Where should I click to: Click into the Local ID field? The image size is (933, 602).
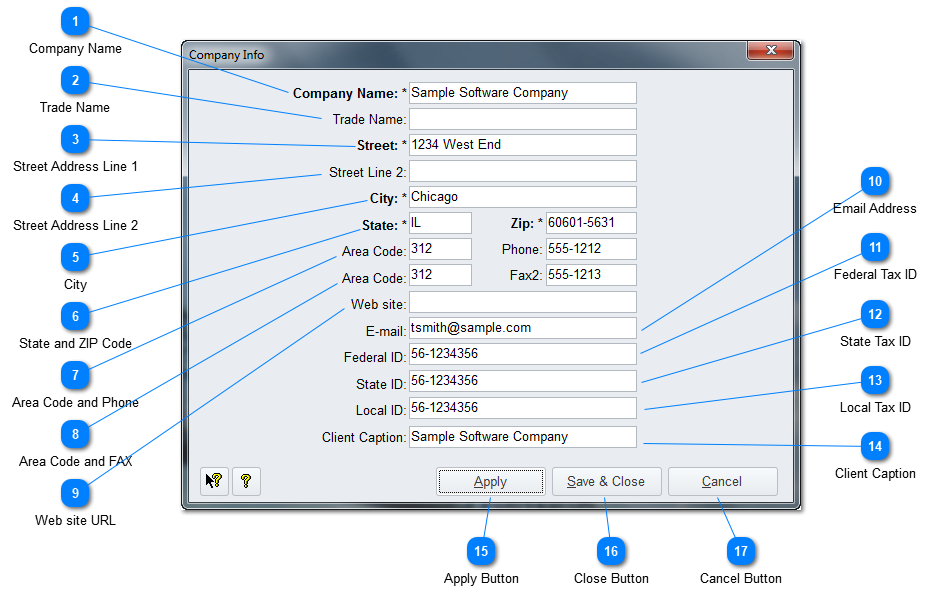pos(522,408)
